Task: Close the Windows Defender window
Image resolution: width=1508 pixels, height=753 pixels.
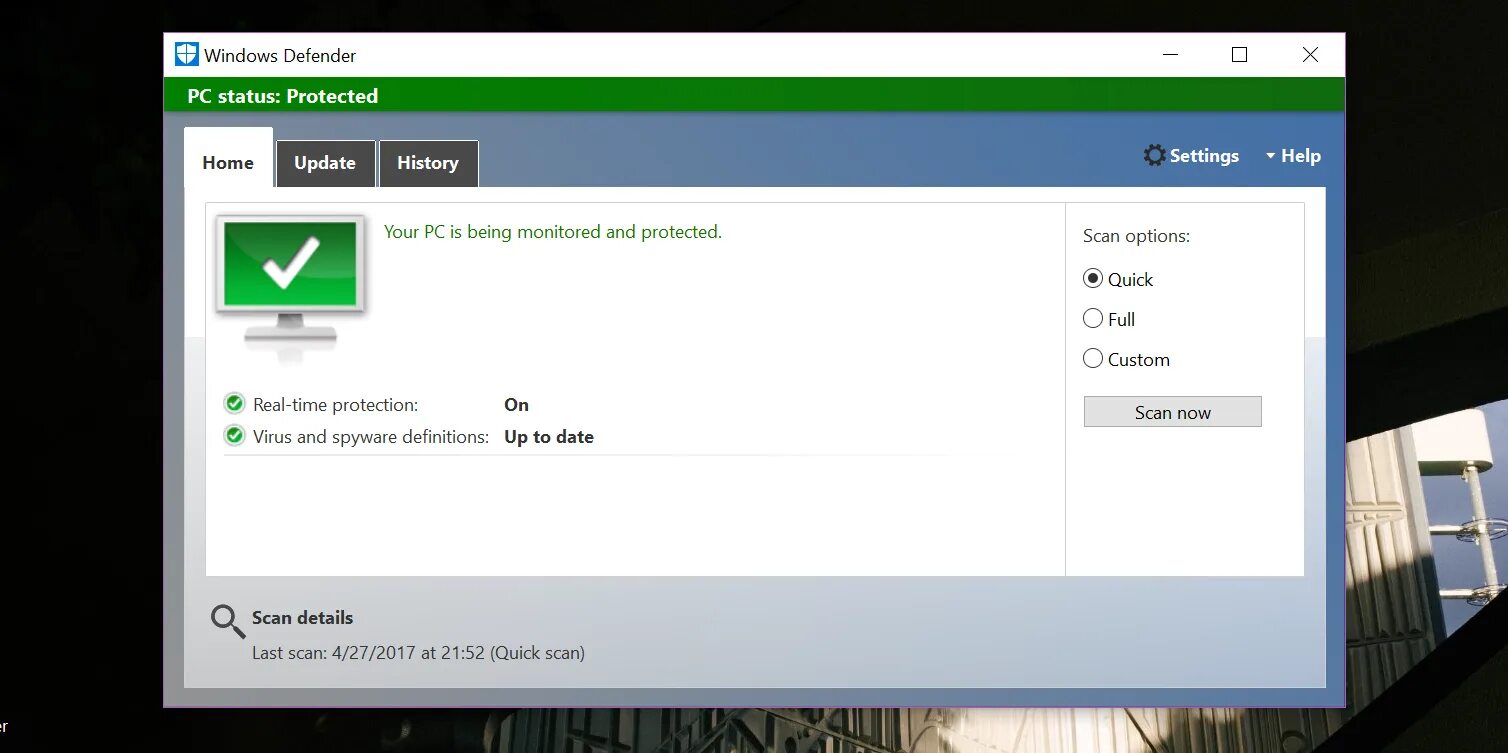Action: [x=1310, y=55]
